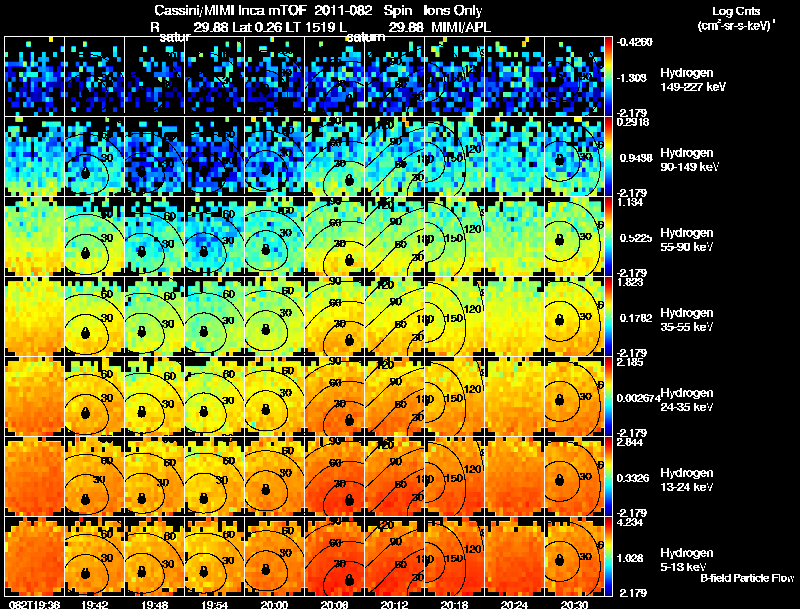The image size is (800, 609).
Task: Click the 20:24 time axis label
Action: pos(514,604)
